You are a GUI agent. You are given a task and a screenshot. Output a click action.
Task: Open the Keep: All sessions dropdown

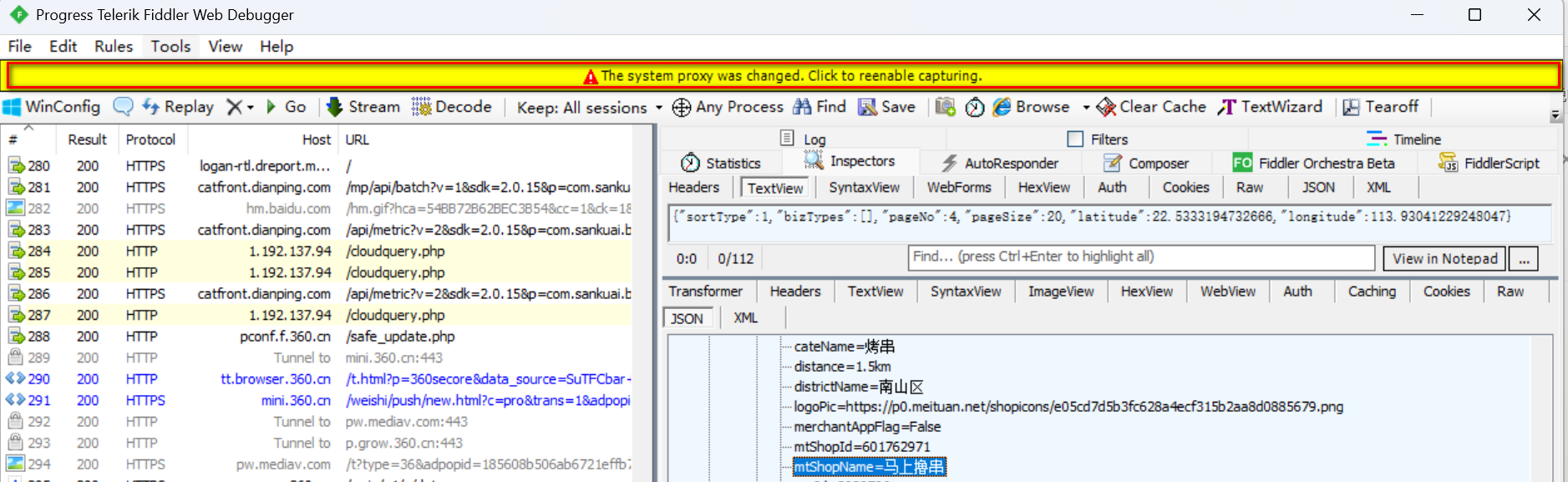point(589,108)
